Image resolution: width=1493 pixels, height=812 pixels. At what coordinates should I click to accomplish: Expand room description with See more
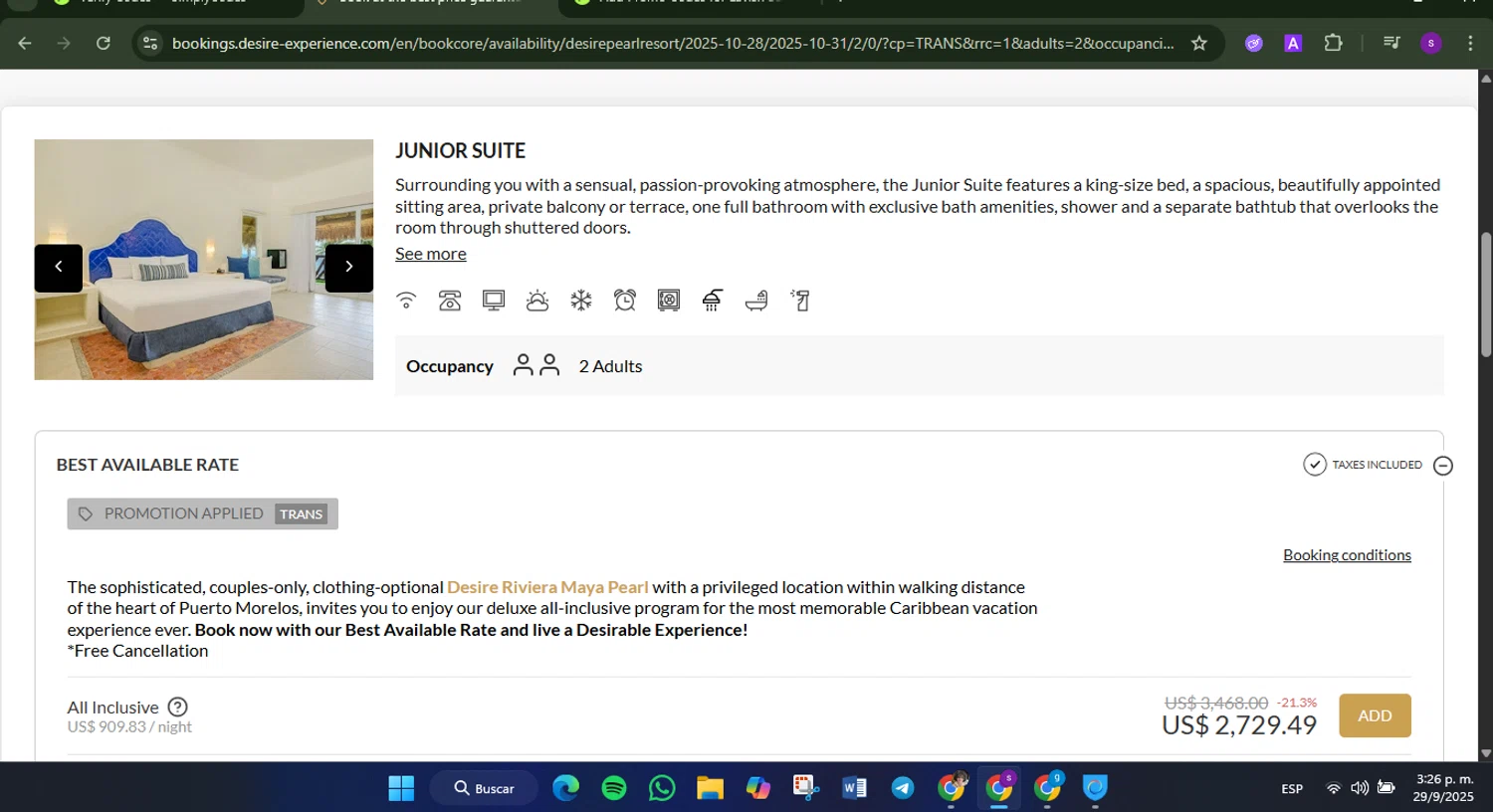coord(430,254)
